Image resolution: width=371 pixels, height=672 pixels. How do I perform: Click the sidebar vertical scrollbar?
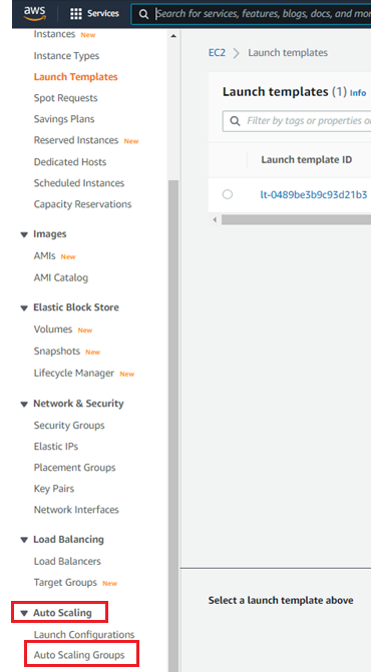[x=173, y=424]
